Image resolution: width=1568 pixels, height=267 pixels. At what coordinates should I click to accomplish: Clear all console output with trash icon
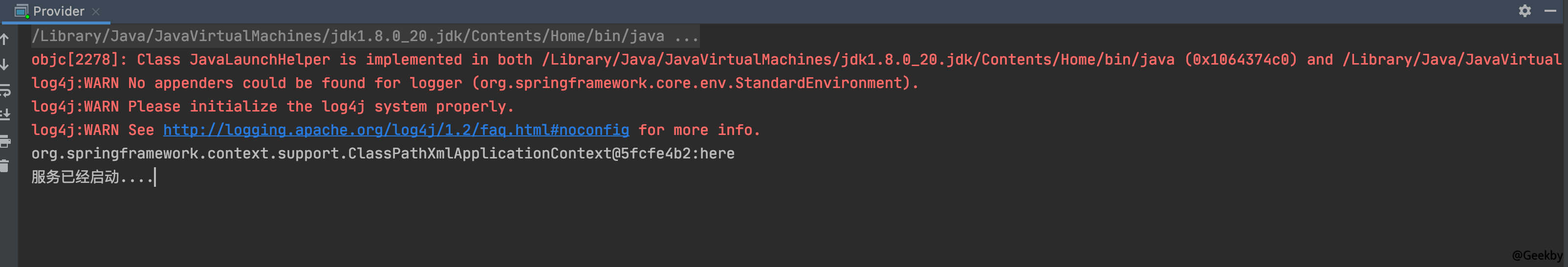coord(5,166)
